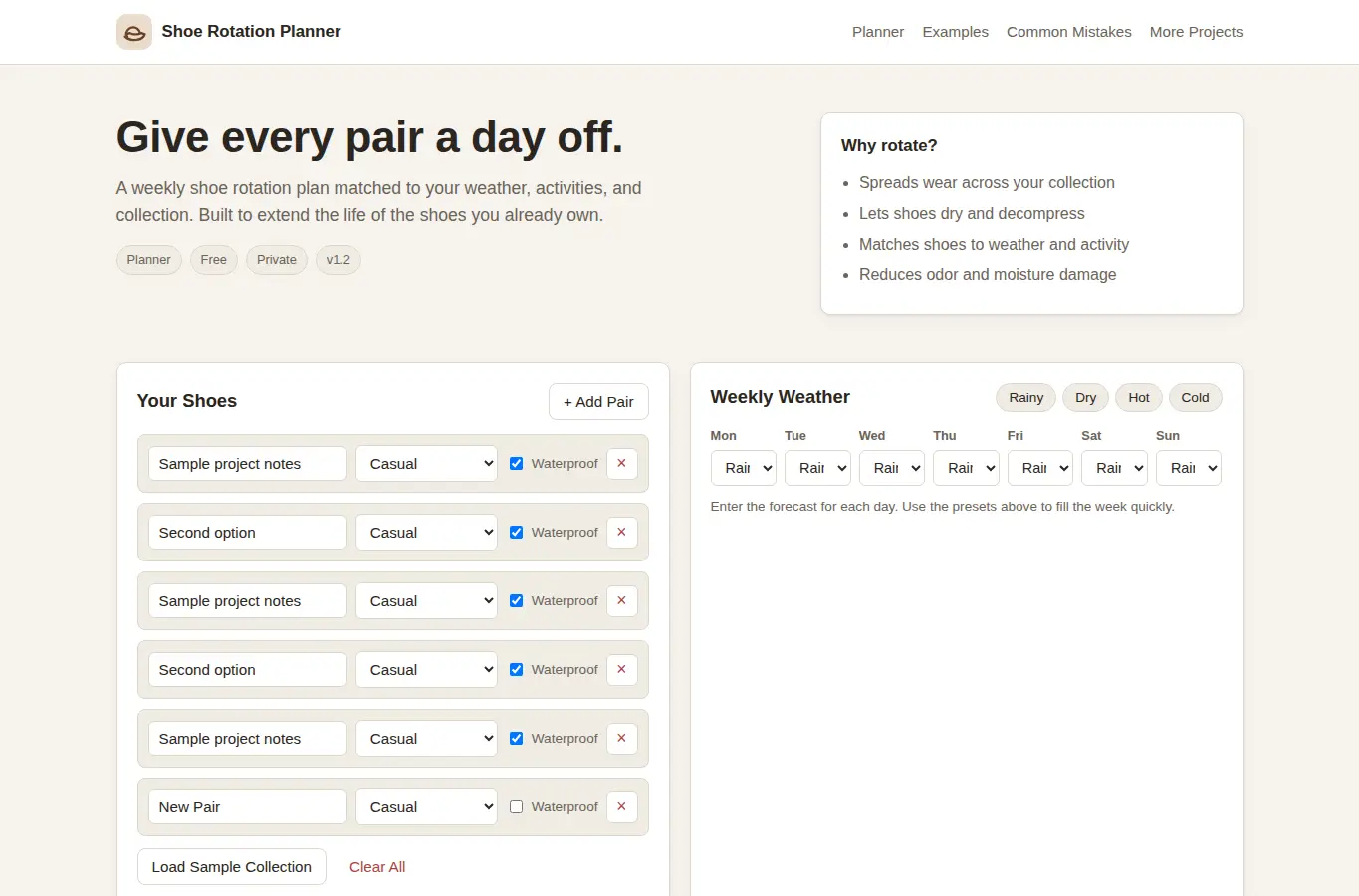The width and height of the screenshot is (1359, 896).
Task: Open the type dropdown in New Pair row
Action: [x=426, y=806]
